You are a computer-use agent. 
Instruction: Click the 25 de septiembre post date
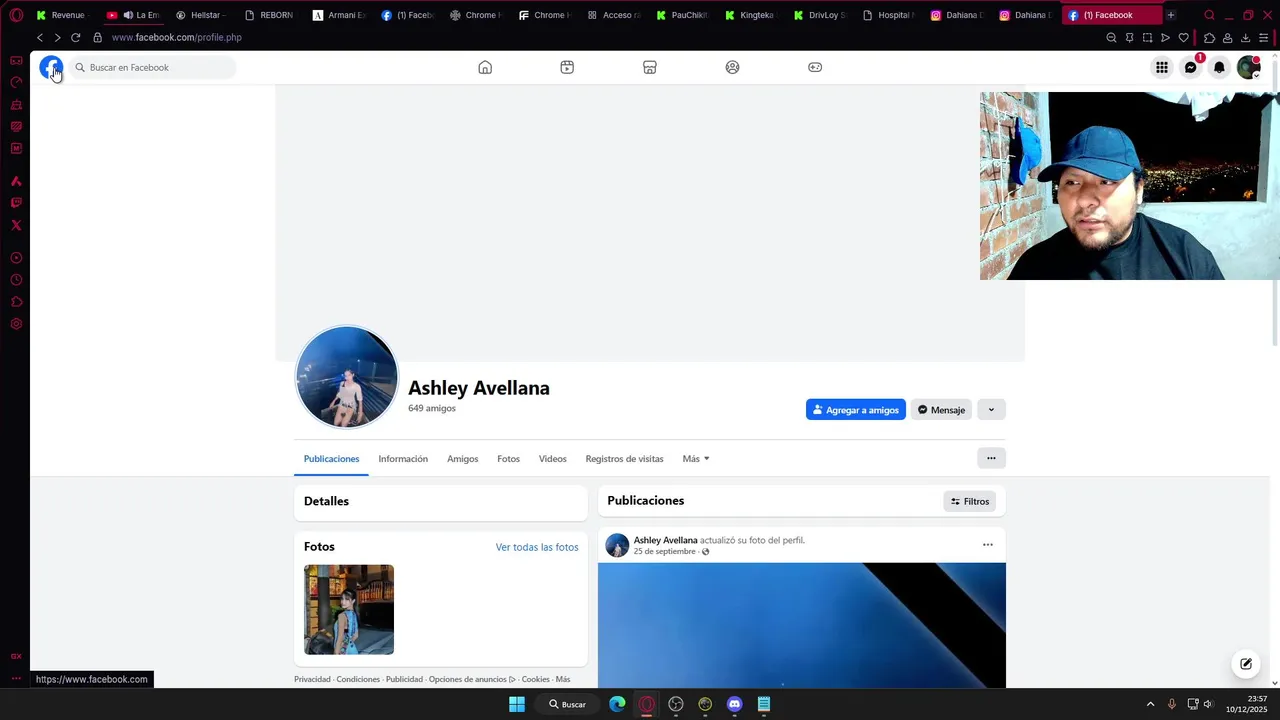pos(664,552)
